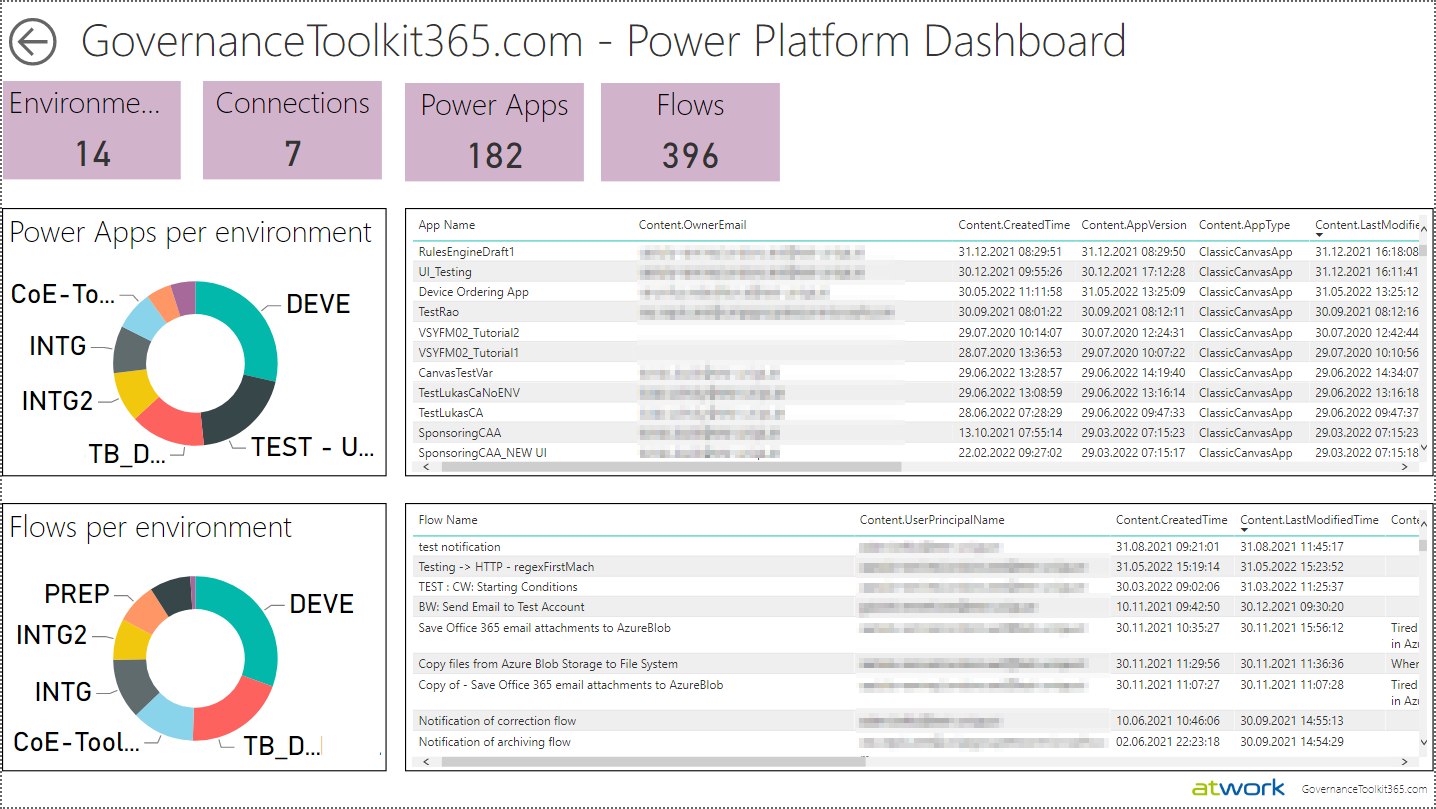Select the Device Ordering App row
The image size is (1436, 809).
[x=473, y=292]
